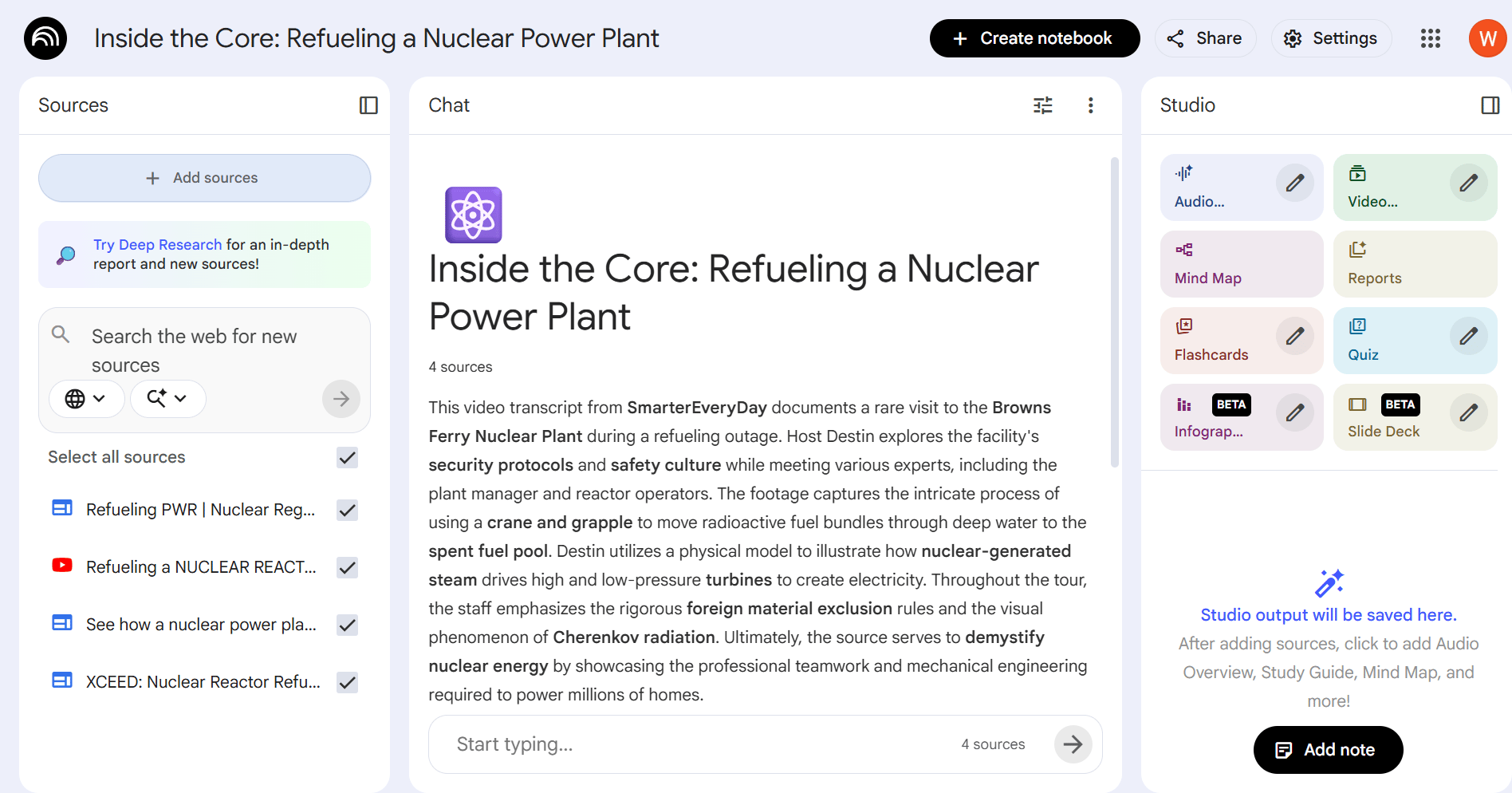The width and height of the screenshot is (1512, 793).
Task: Collapse the Sources panel
Action: click(368, 105)
